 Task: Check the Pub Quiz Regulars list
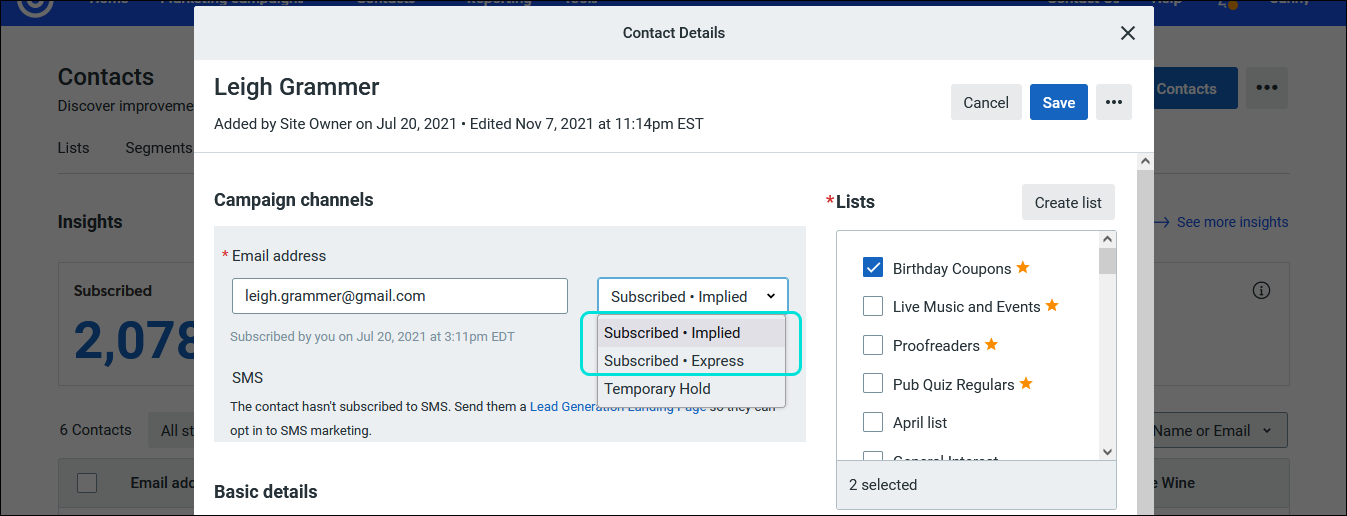(873, 384)
